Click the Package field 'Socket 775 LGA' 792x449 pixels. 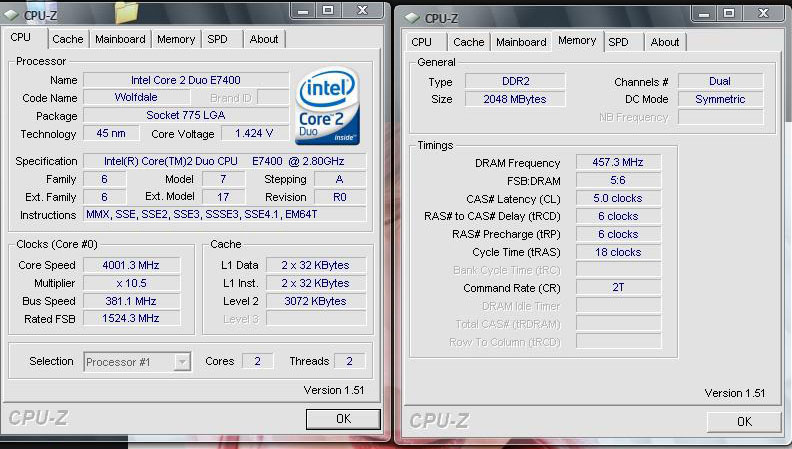click(x=186, y=115)
